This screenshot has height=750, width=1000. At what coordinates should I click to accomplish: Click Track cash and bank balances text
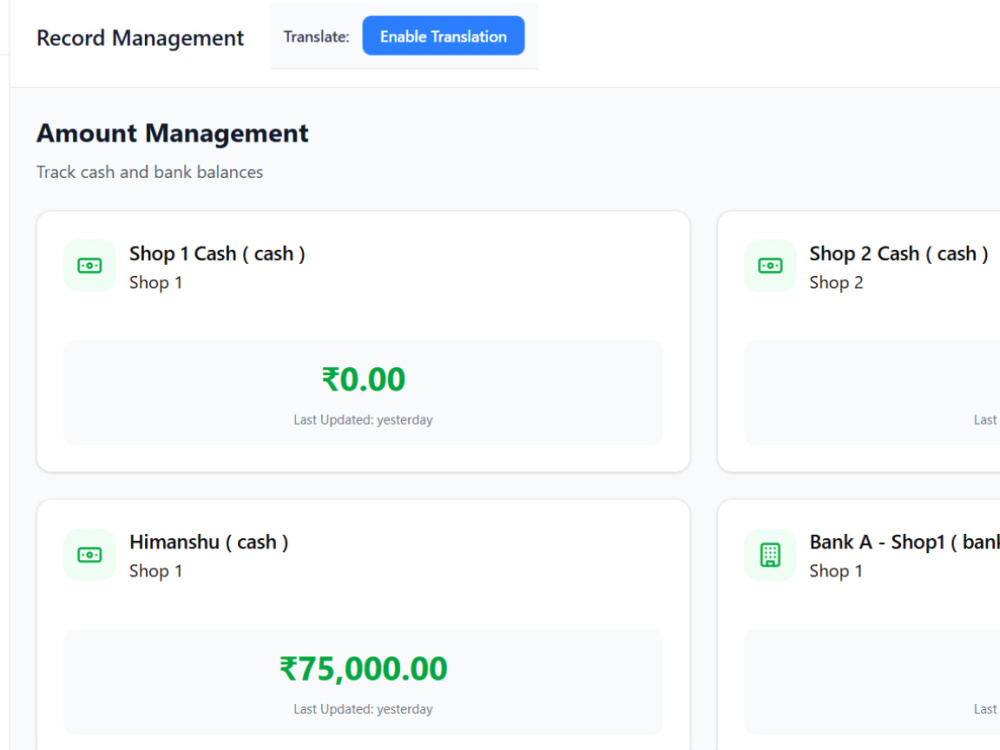click(x=150, y=172)
